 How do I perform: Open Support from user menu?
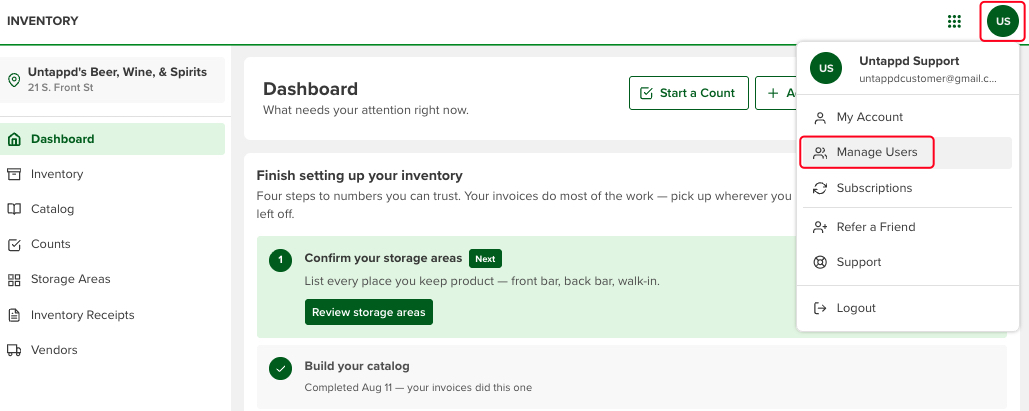(x=906, y=263)
